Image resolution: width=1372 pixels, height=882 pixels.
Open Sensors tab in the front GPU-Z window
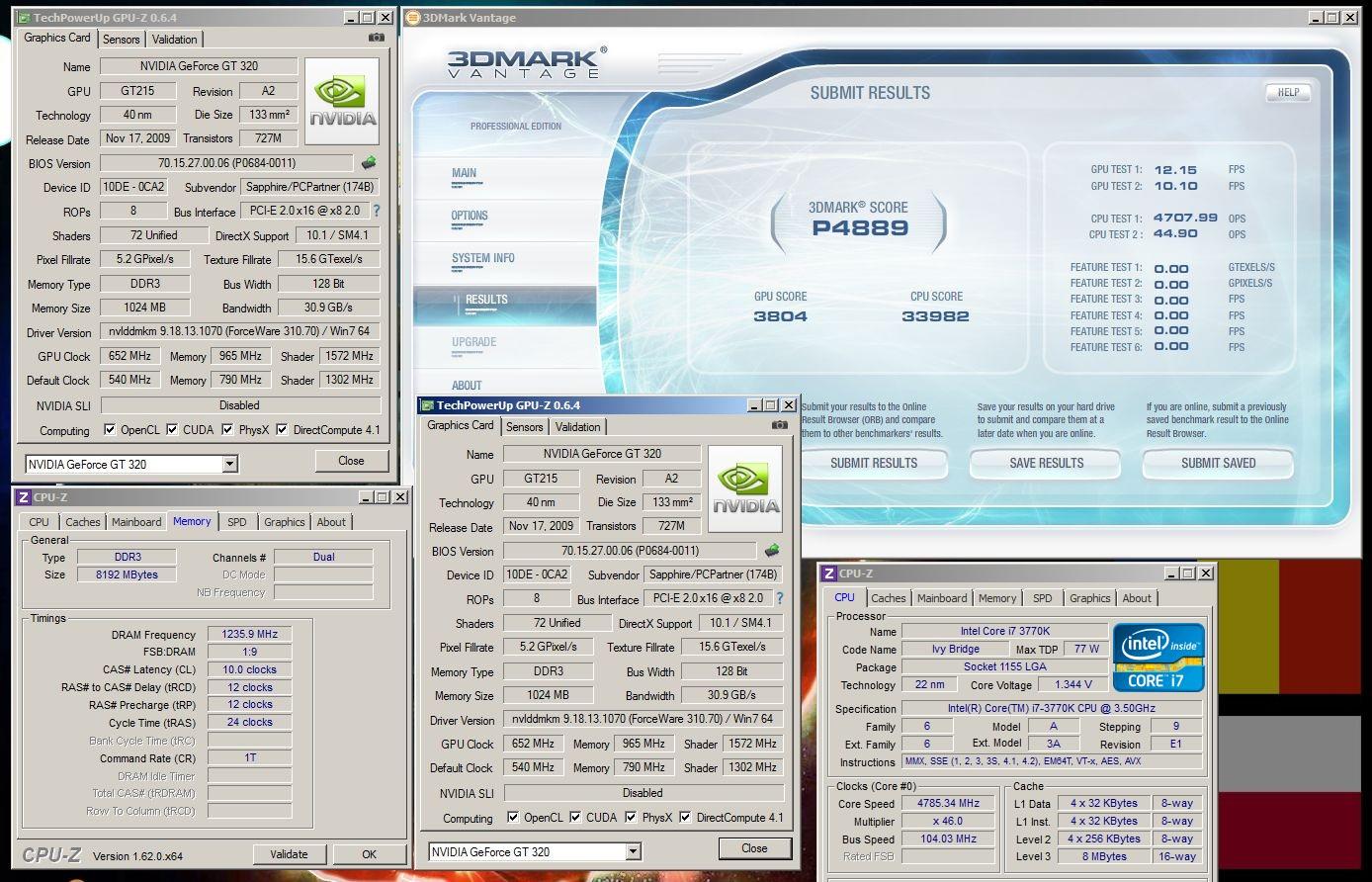click(525, 427)
